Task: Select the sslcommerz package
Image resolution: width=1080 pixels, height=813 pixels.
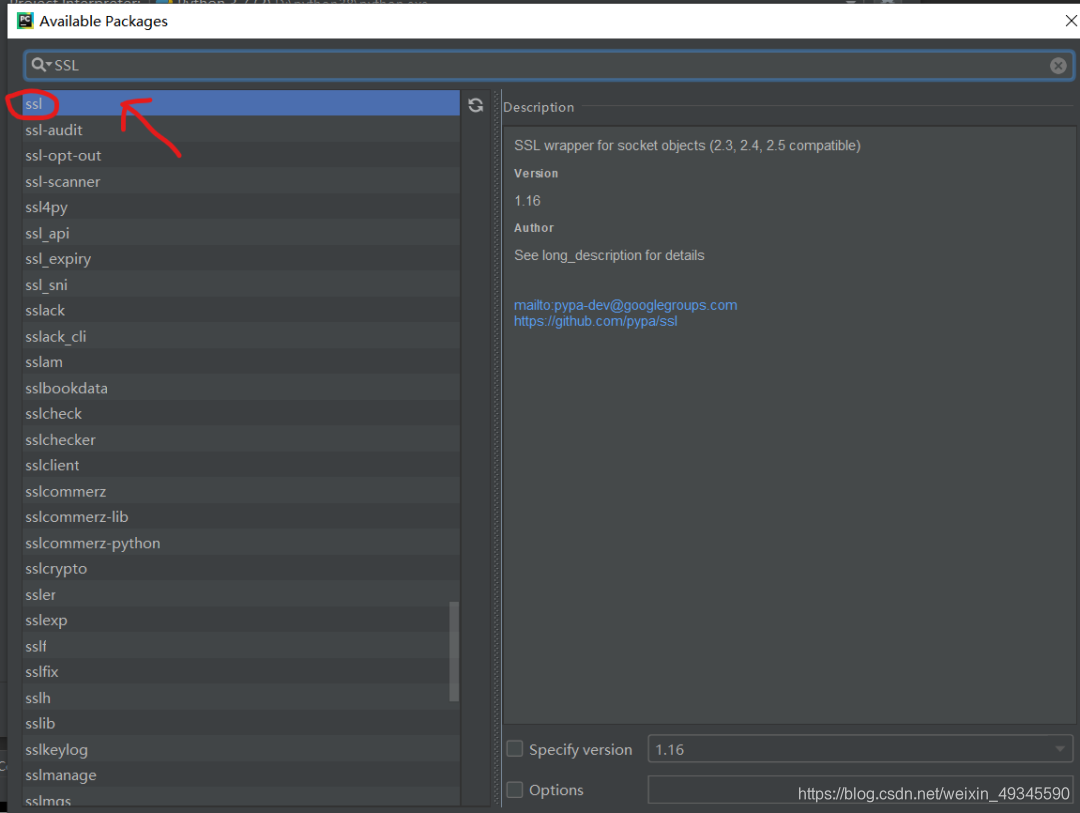Action: point(241,492)
